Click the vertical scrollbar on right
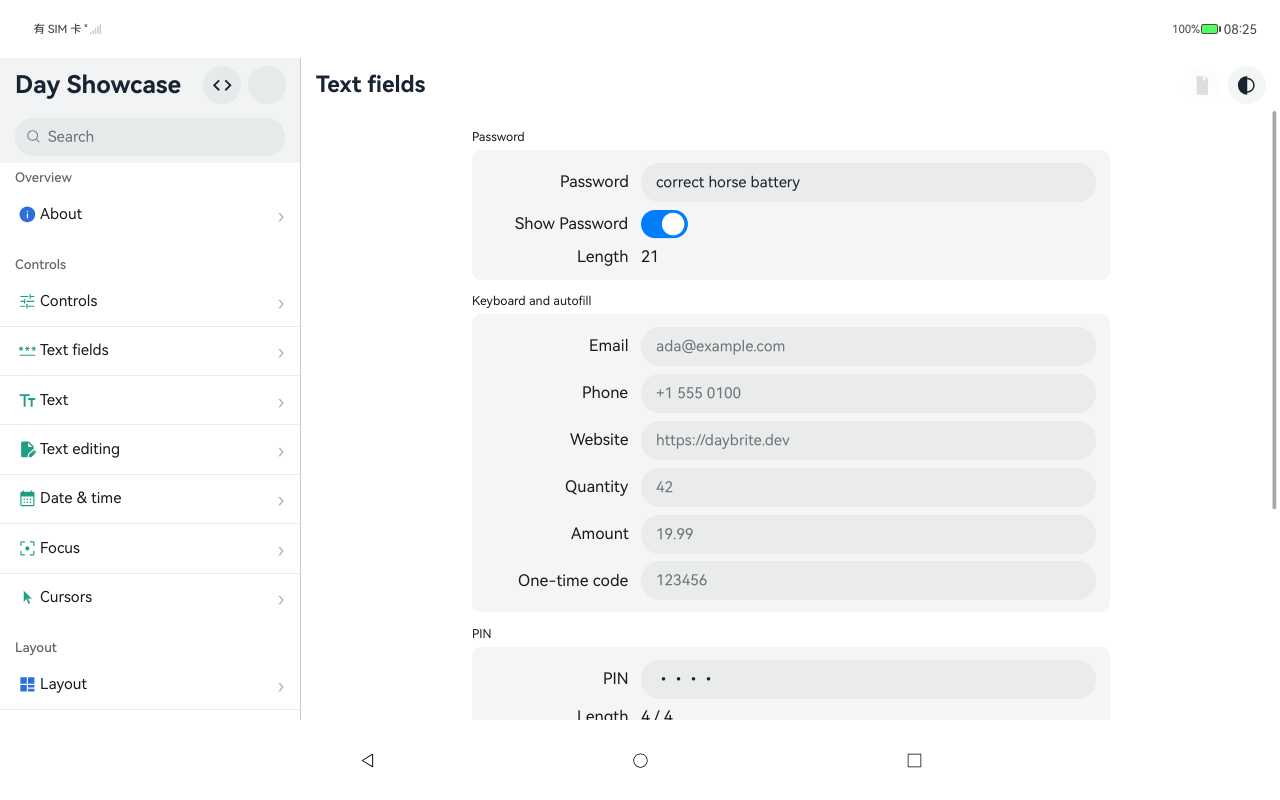 tap(1274, 310)
